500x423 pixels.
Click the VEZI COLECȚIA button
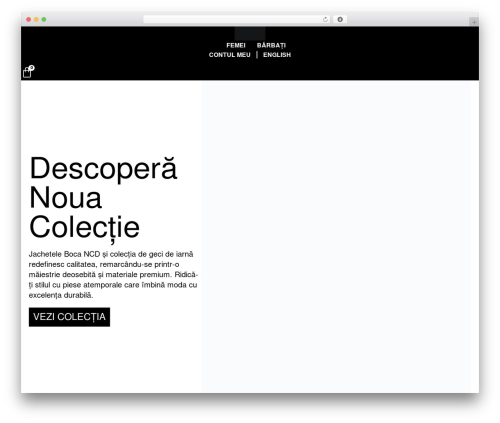69,317
